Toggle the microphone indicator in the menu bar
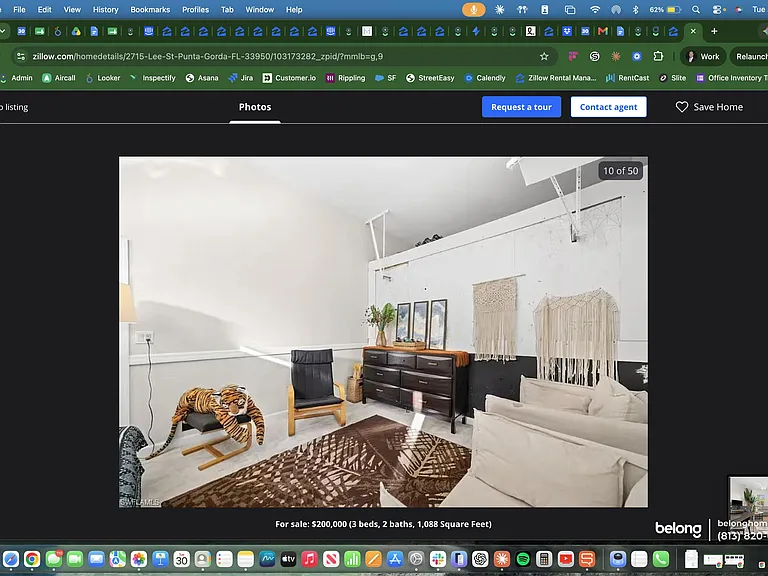This screenshot has width=768, height=576. pyautogui.click(x=474, y=9)
